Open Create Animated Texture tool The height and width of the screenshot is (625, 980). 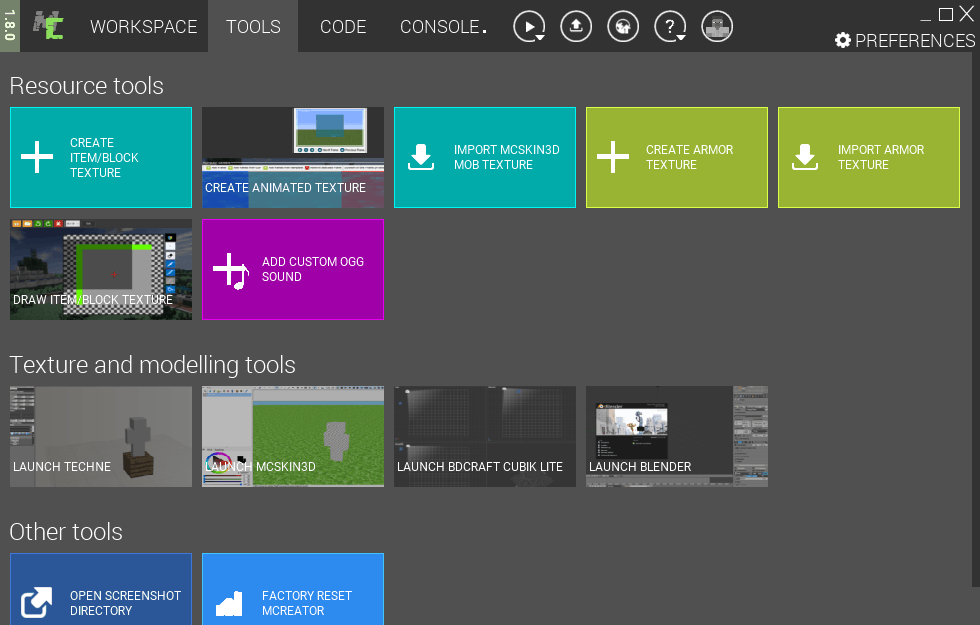[x=292, y=158]
